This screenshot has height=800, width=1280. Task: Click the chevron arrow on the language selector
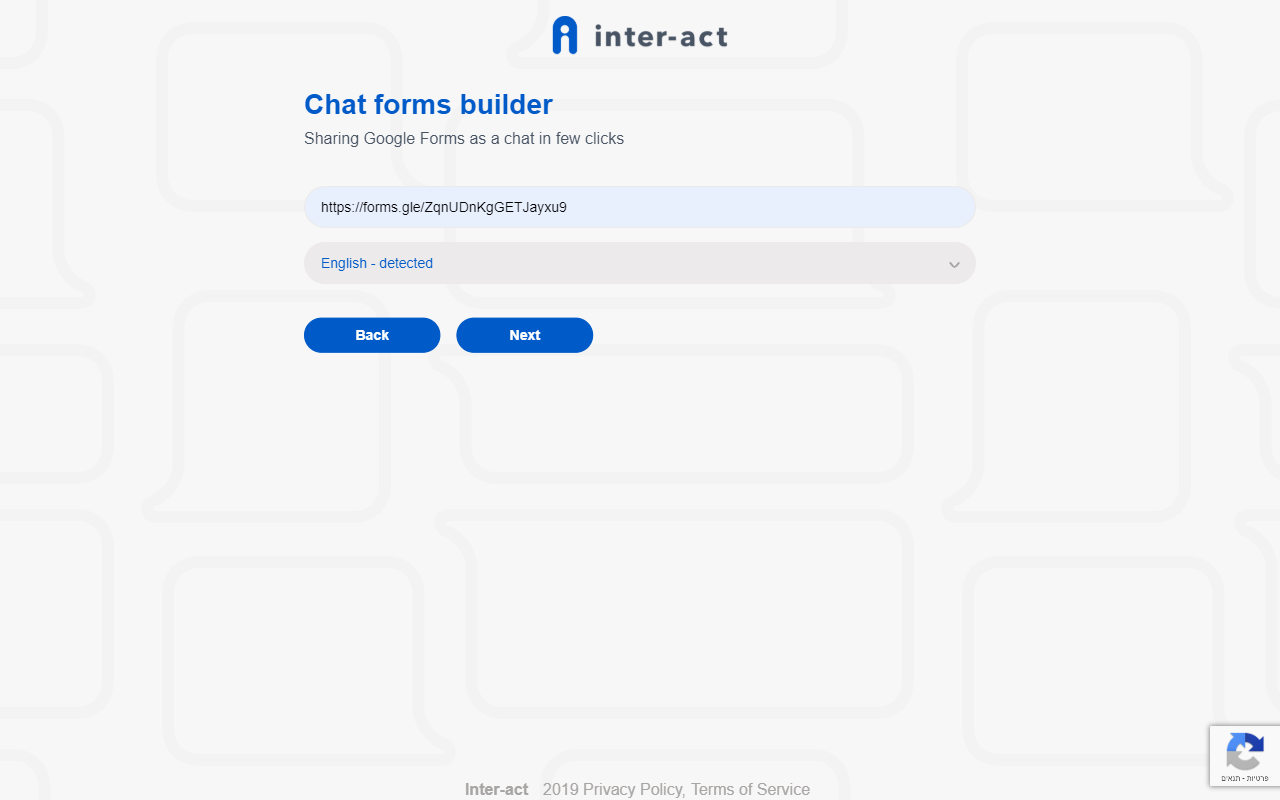[954, 264]
